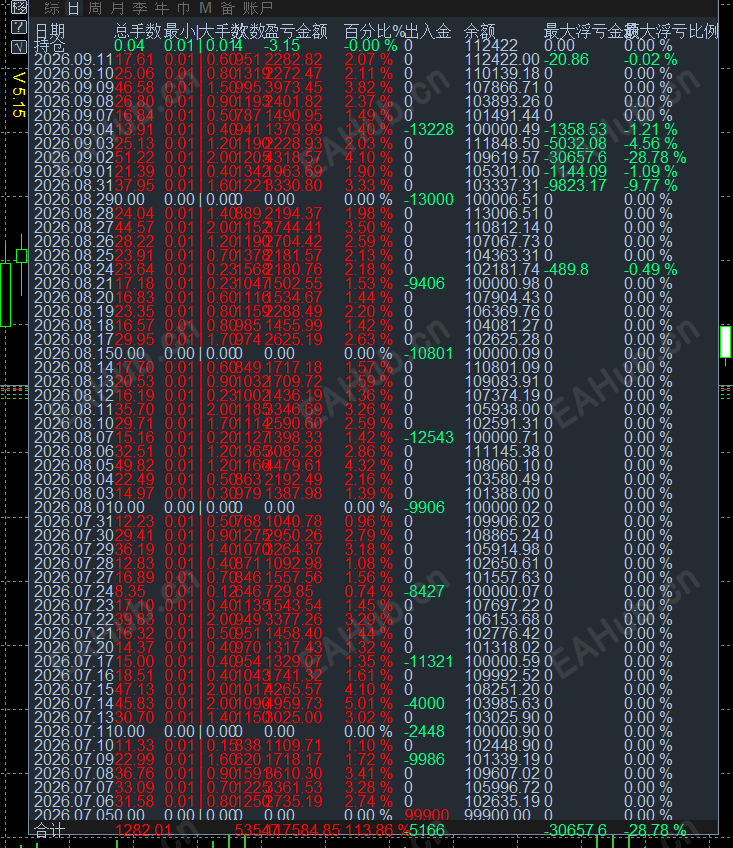This screenshot has height=848, width=733.
Task: Open the 币 currency tab
Action: click(183, 8)
